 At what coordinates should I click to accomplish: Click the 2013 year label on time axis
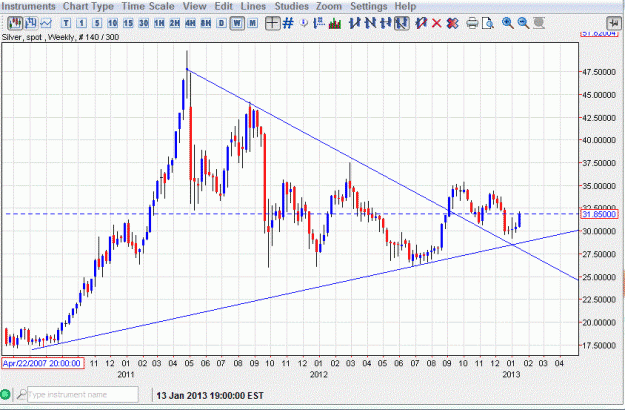click(x=511, y=375)
